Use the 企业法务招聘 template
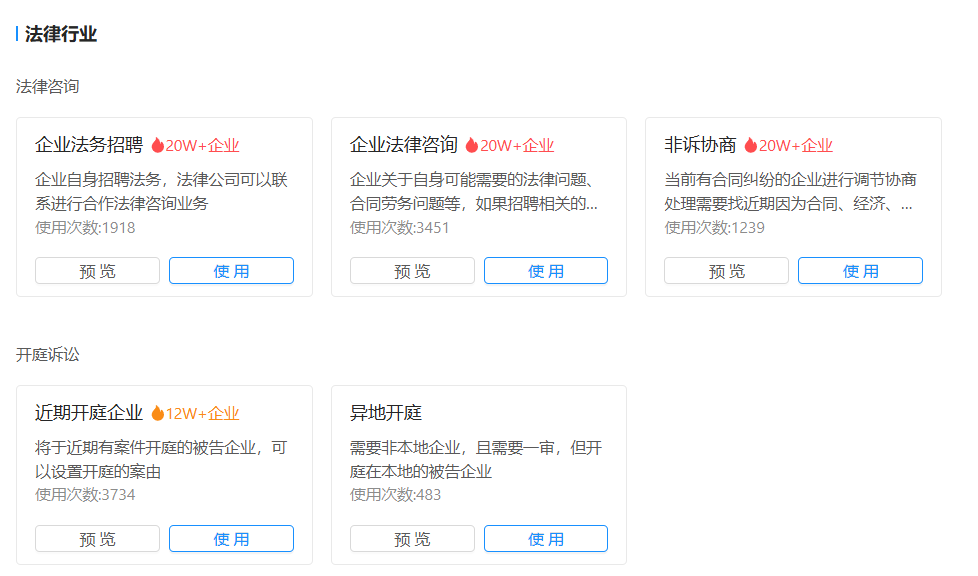This screenshot has width=978, height=576. coord(231,271)
